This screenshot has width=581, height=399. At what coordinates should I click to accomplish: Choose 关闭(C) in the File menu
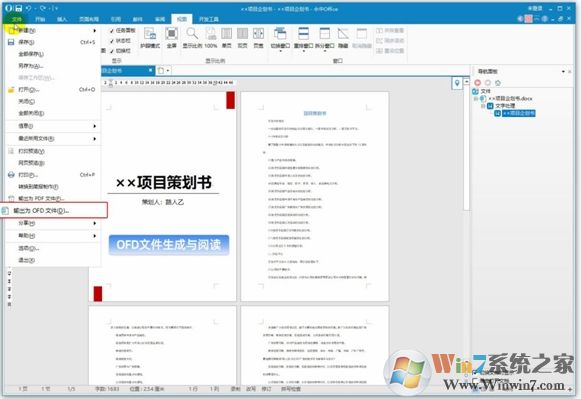point(52,102)
